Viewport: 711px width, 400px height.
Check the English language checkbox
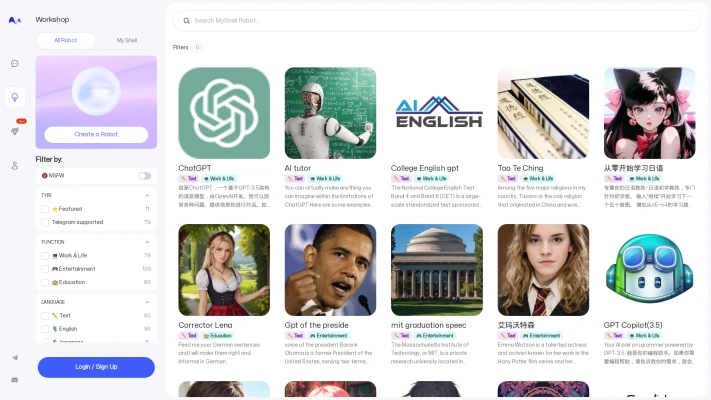tap(45, 329)
